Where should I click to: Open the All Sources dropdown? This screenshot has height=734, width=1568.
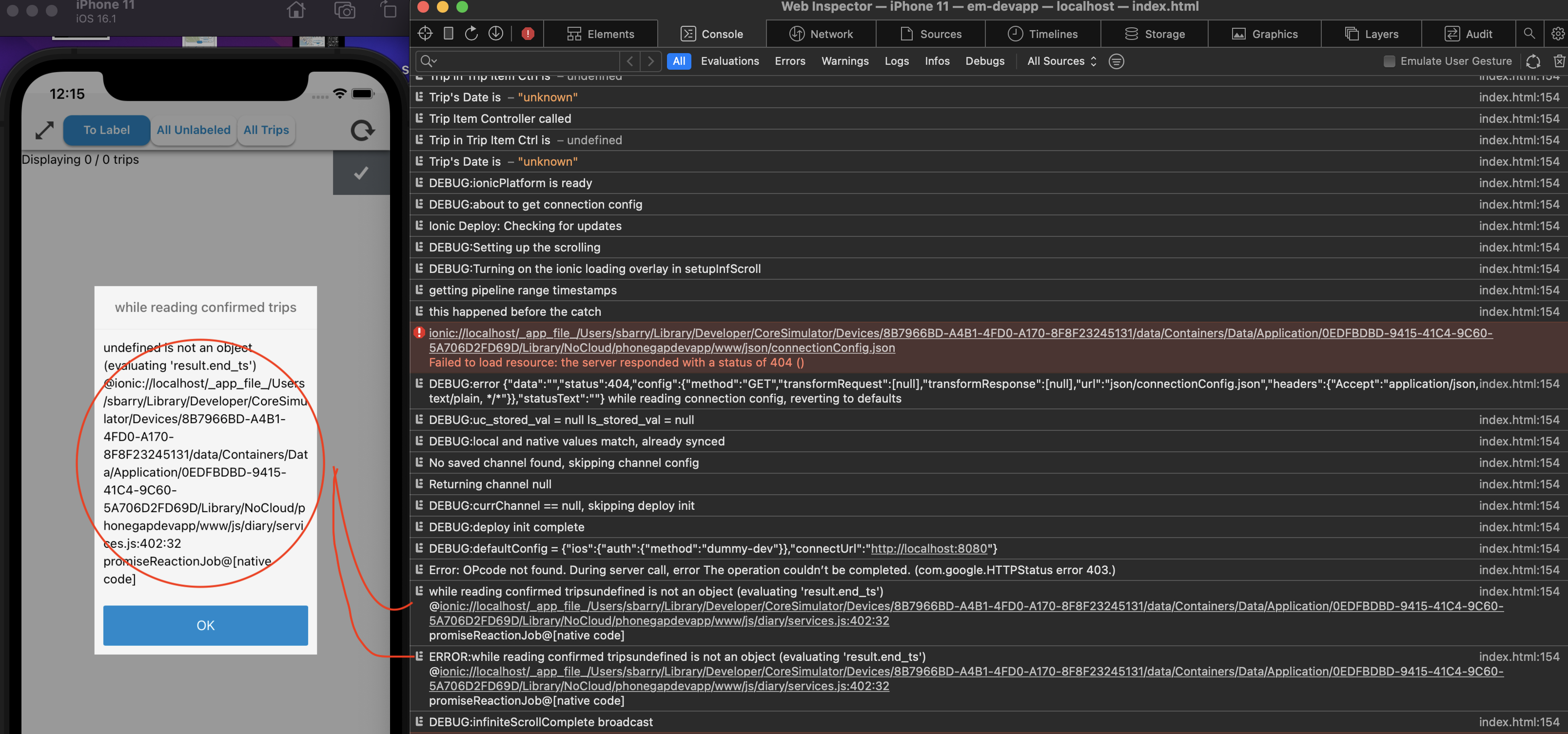1060,61
